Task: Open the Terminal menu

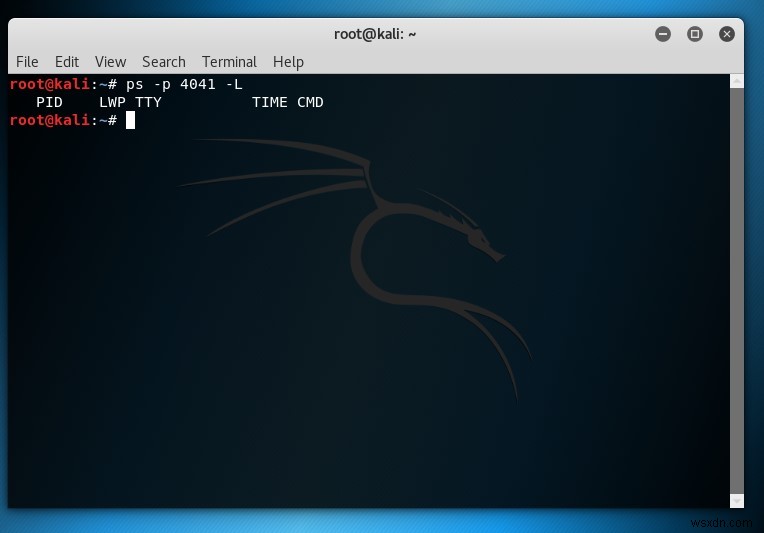Action: (229, 62)
